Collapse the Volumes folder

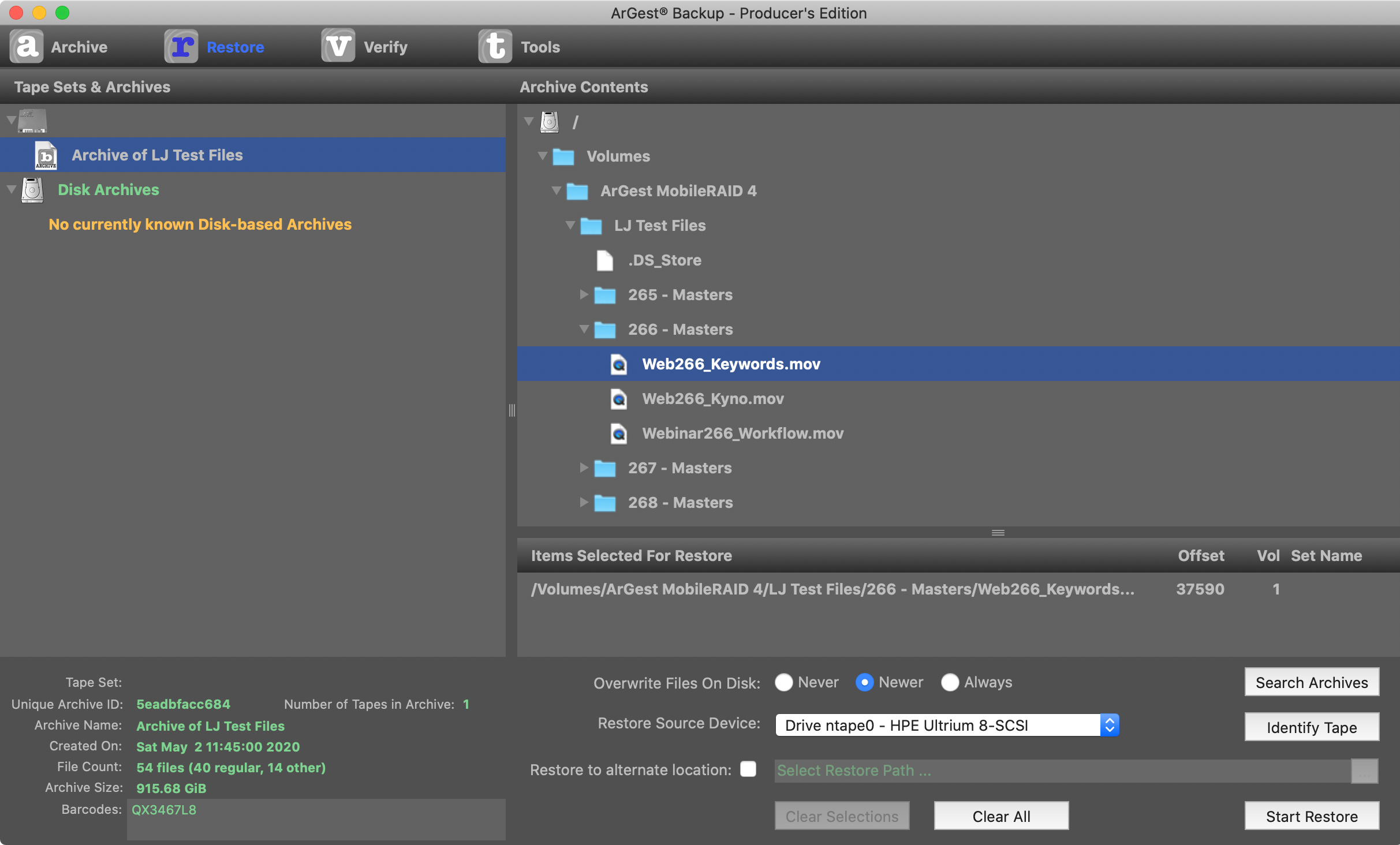pyautogui.click(x=542, y=156)
